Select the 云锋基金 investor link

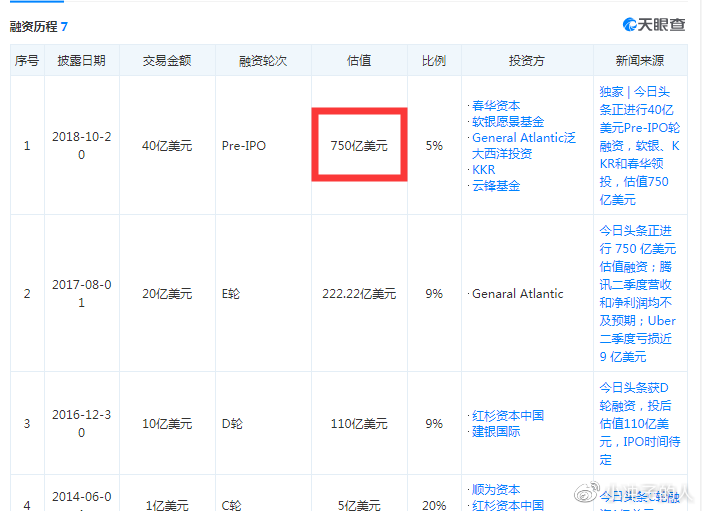click(496, 186)
